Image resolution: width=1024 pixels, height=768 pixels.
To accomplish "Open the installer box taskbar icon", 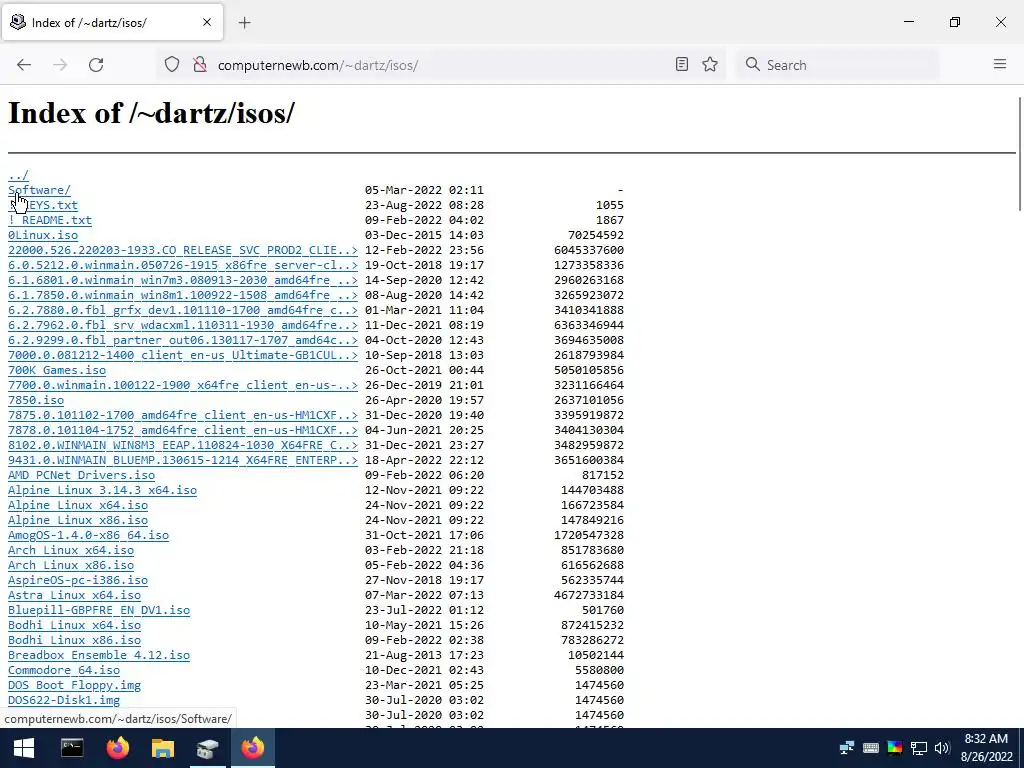I will point(208,748).
